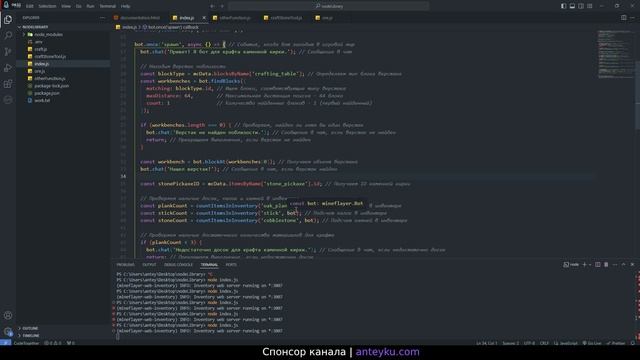Toggle the primary side bar layout icon
The height and width of the screenshot is (360, 640).
tap(563, 6)
